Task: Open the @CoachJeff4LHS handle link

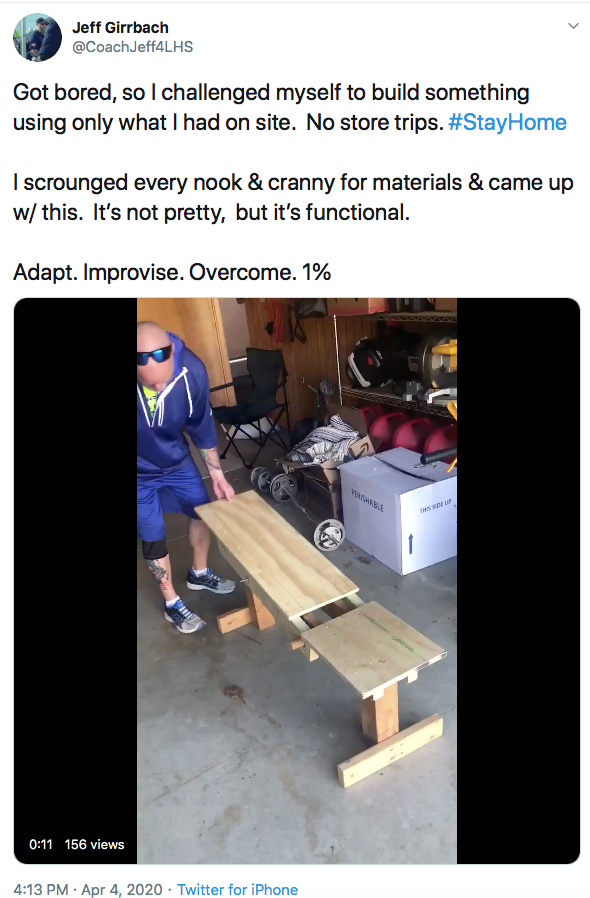Action: pos(132,47)
